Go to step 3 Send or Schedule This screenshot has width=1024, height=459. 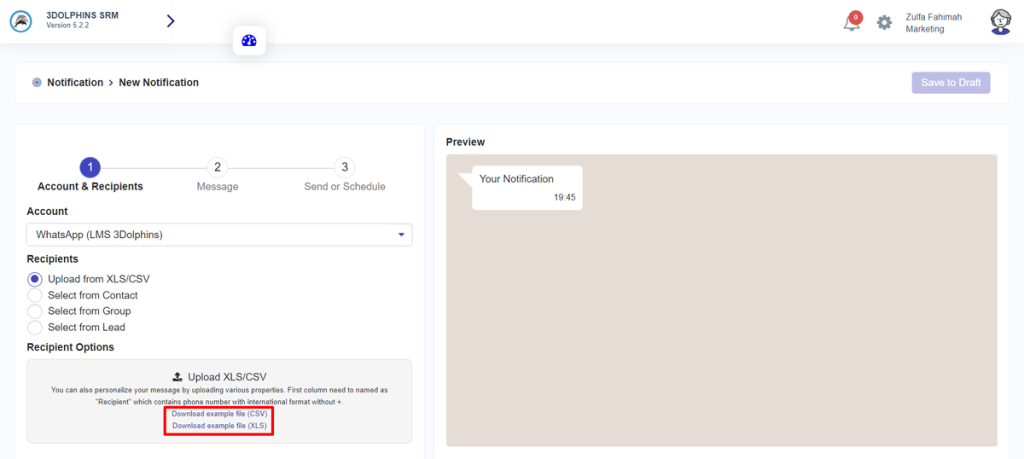tap(344, 168)
